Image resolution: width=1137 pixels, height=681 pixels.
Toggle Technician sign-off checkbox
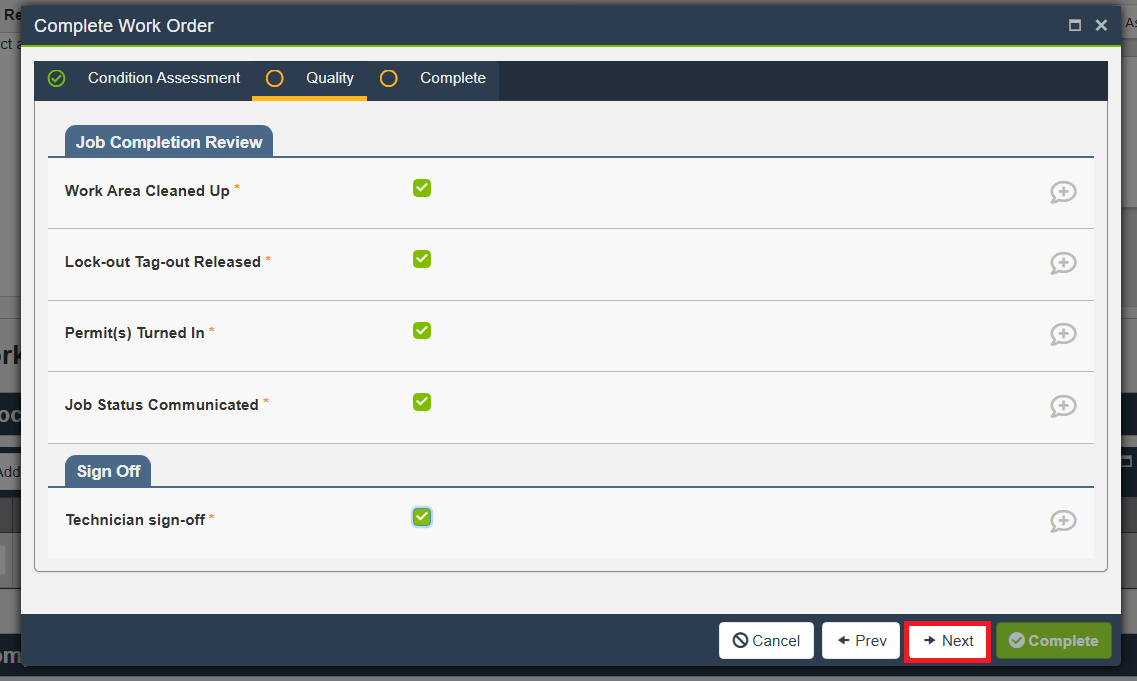422,517
